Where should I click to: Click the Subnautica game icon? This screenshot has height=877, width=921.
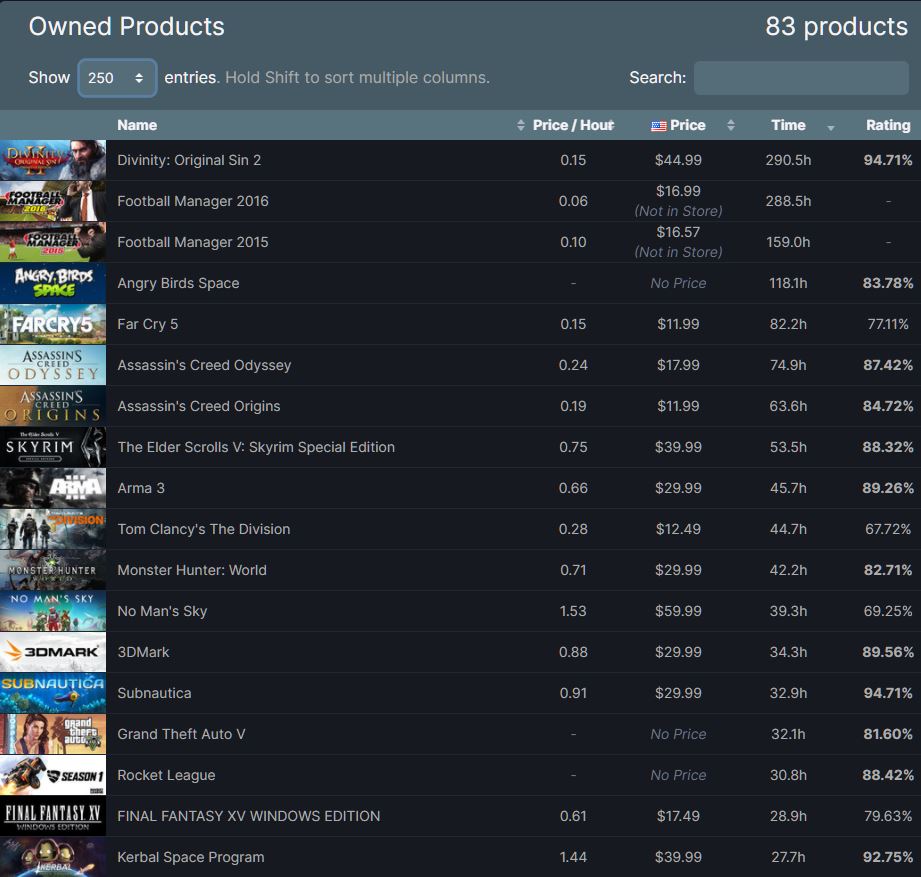click(x=52, y=693)
